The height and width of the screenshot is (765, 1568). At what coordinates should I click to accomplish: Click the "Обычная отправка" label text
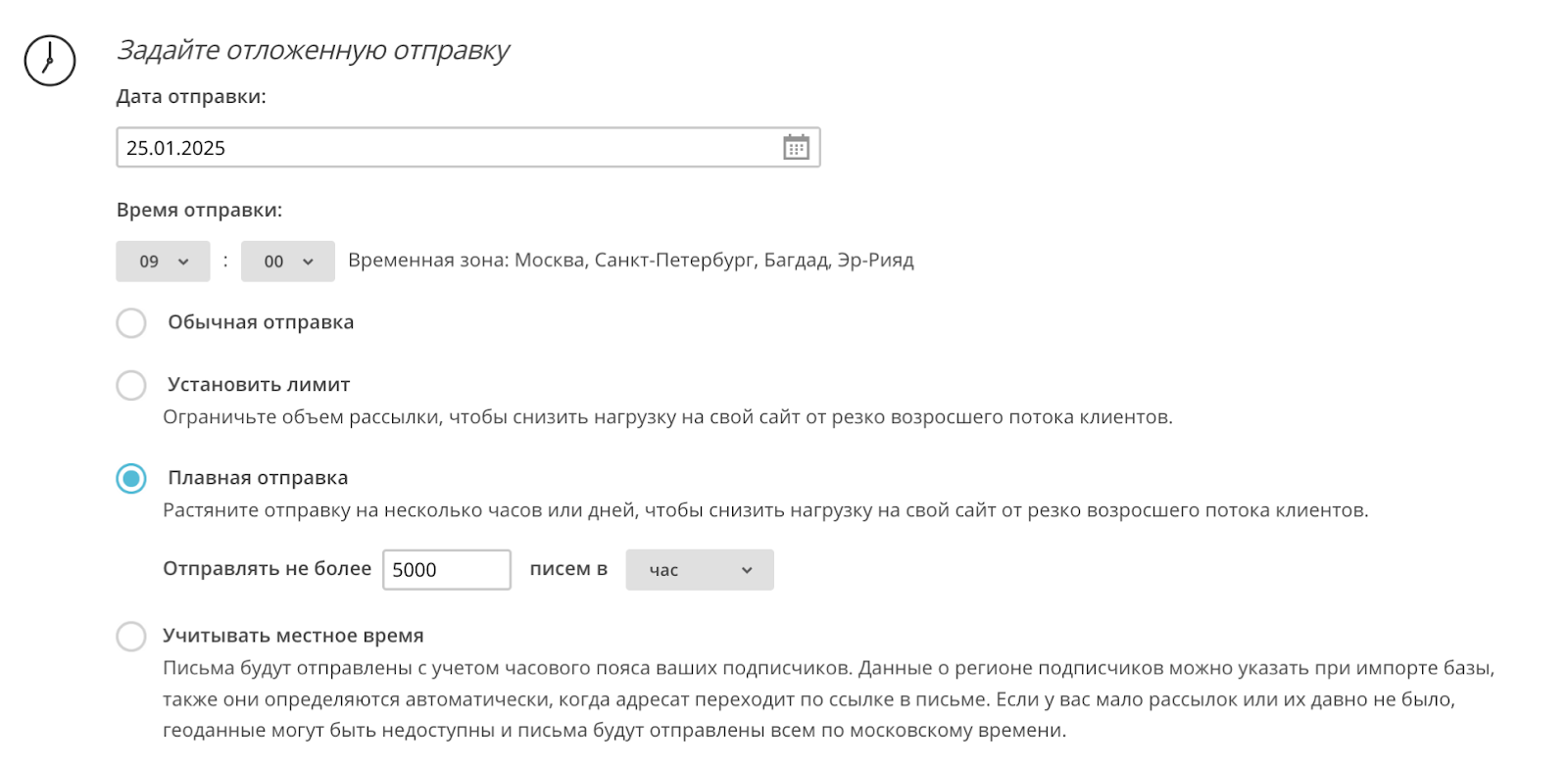click(x=261, y=322)
